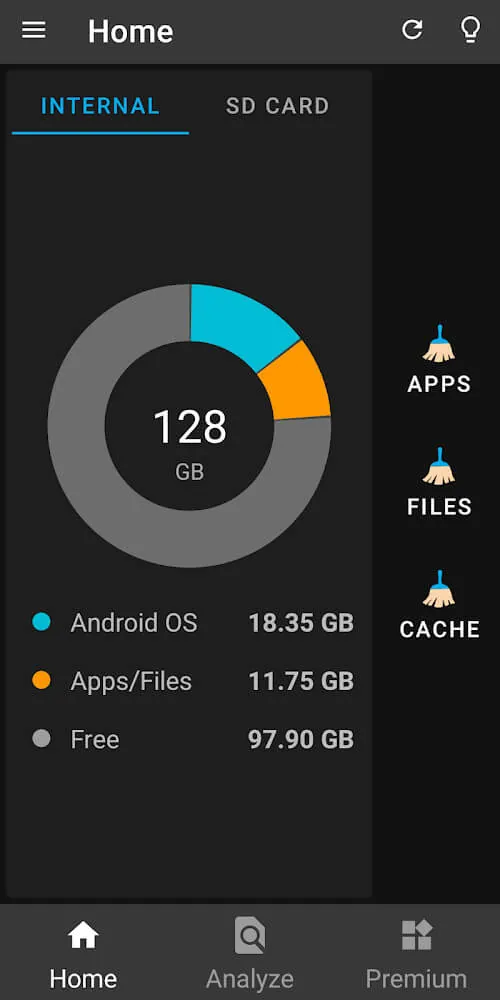500x1000 pixels.
Task: Select the INTERNAL storage tab
Action: click(x=100, y=106)
